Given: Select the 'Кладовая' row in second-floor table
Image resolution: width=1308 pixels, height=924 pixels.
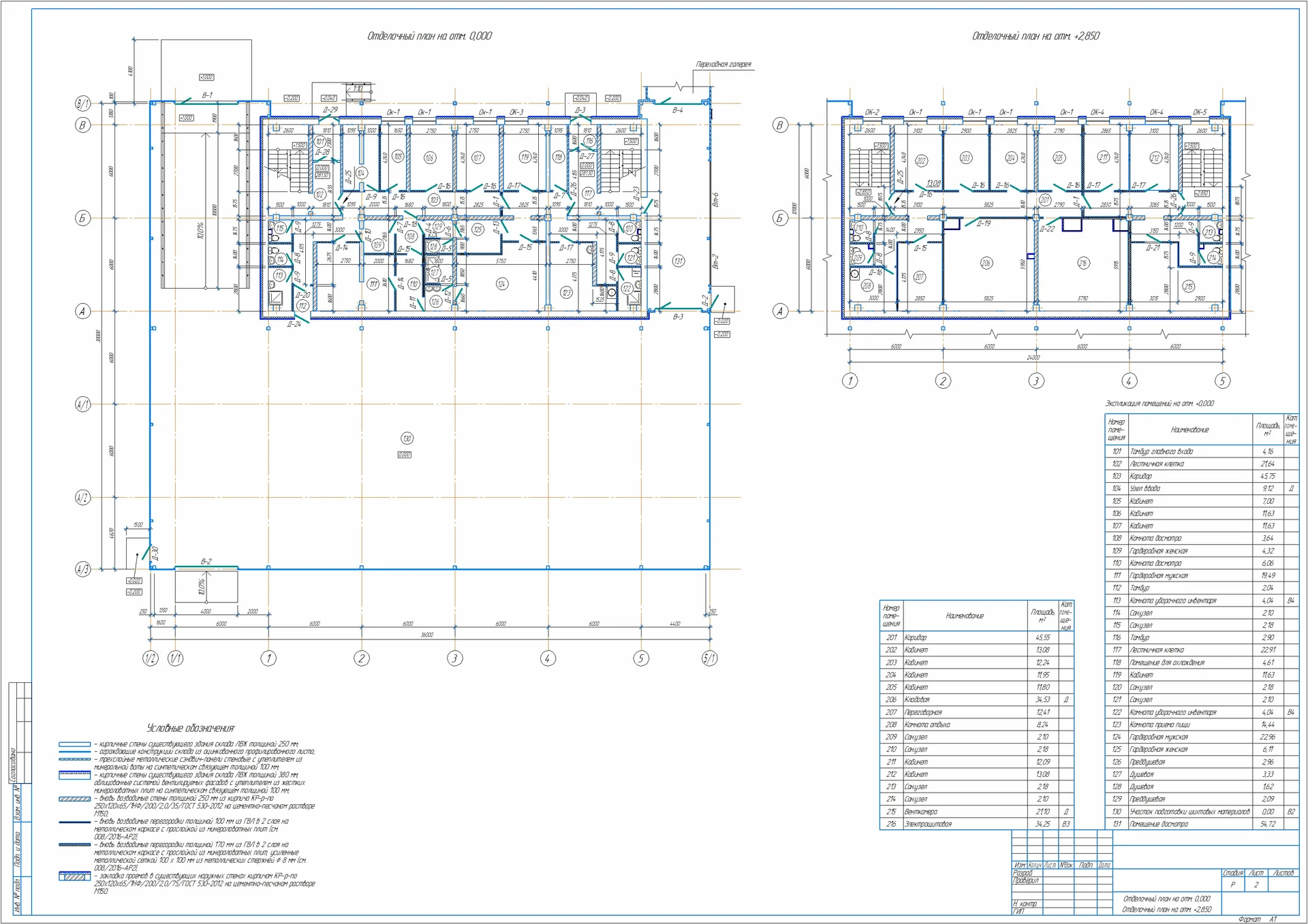Looking at the screenshot, I should coord(916,700).
